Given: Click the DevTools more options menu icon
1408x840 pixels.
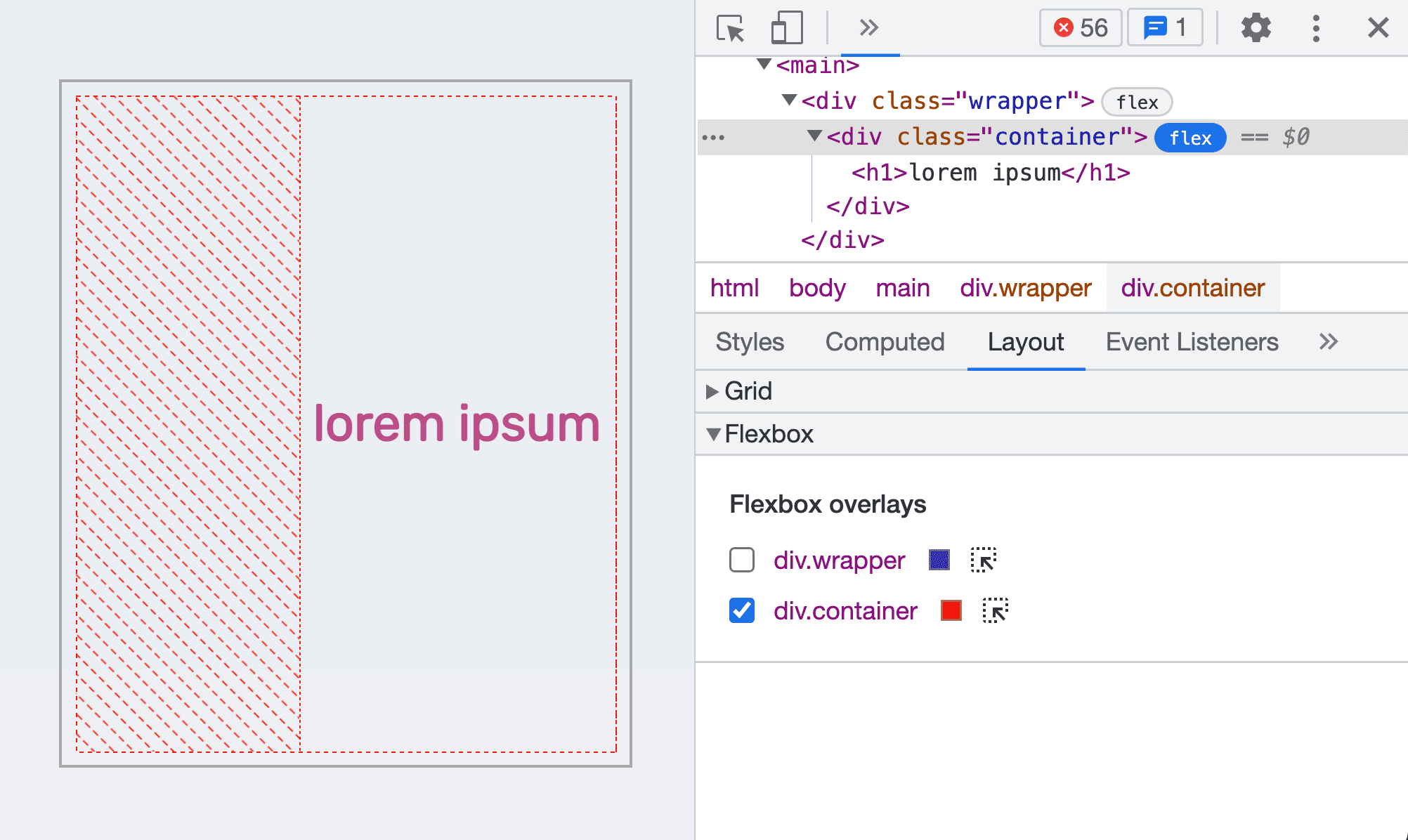Looking at the screenshot, I should pos(1316,25).
